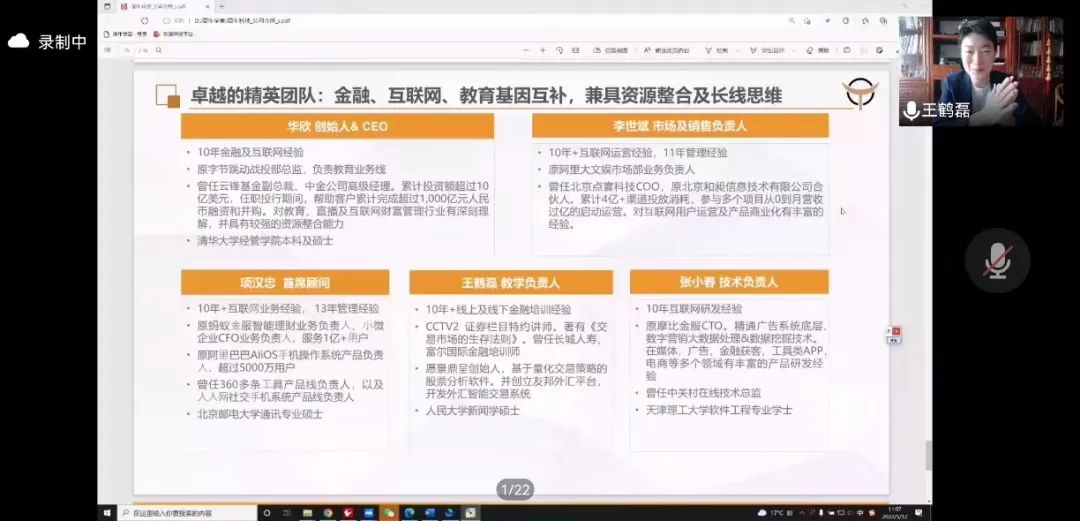Open Microsoft Edge from the taskbar
1080x521 pixels.
tap(410, 513)
